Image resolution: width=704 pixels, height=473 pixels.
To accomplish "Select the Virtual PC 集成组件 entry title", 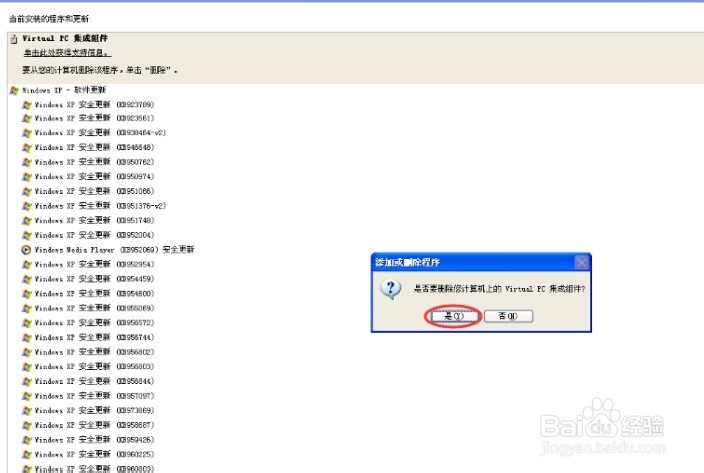I will click(x=65, y=39).
